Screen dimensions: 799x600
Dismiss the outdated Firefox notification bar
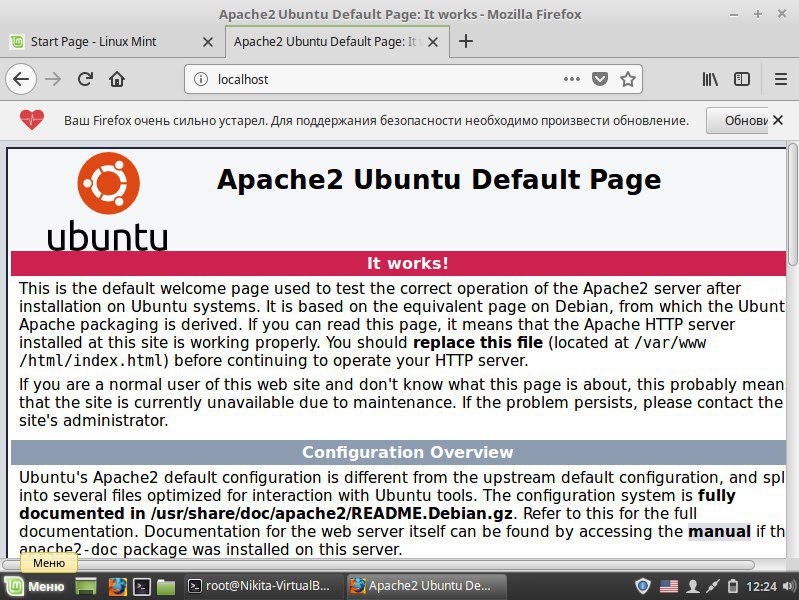(778, 120)
